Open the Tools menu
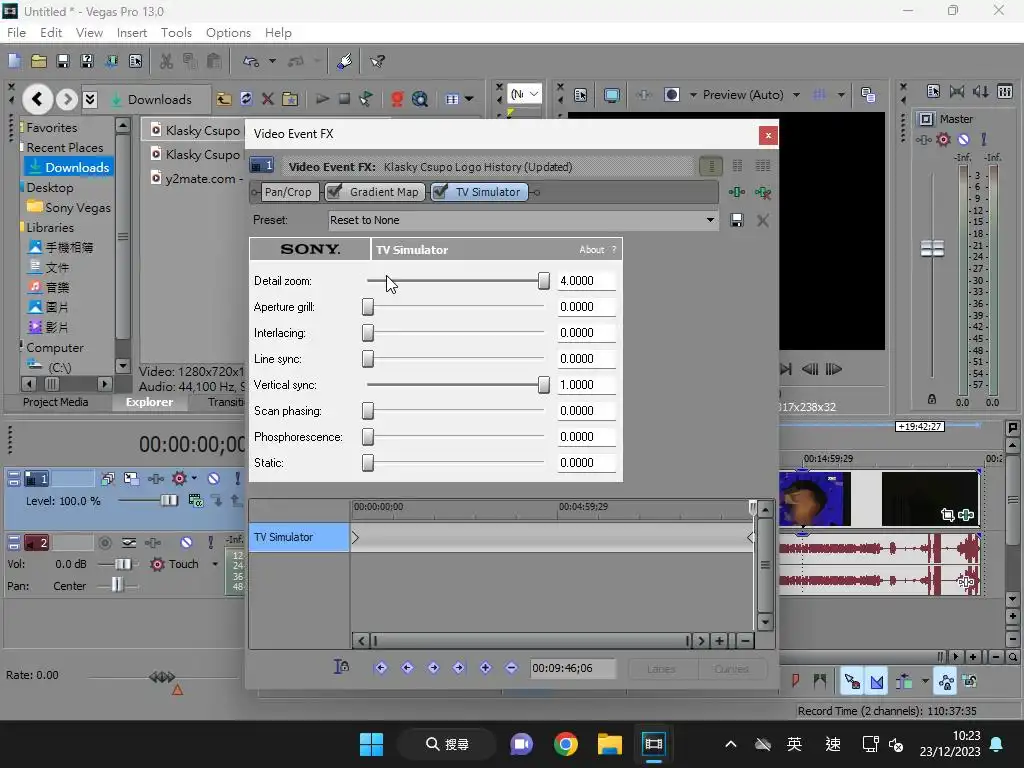1024x768 pixels. click(176, 33)
